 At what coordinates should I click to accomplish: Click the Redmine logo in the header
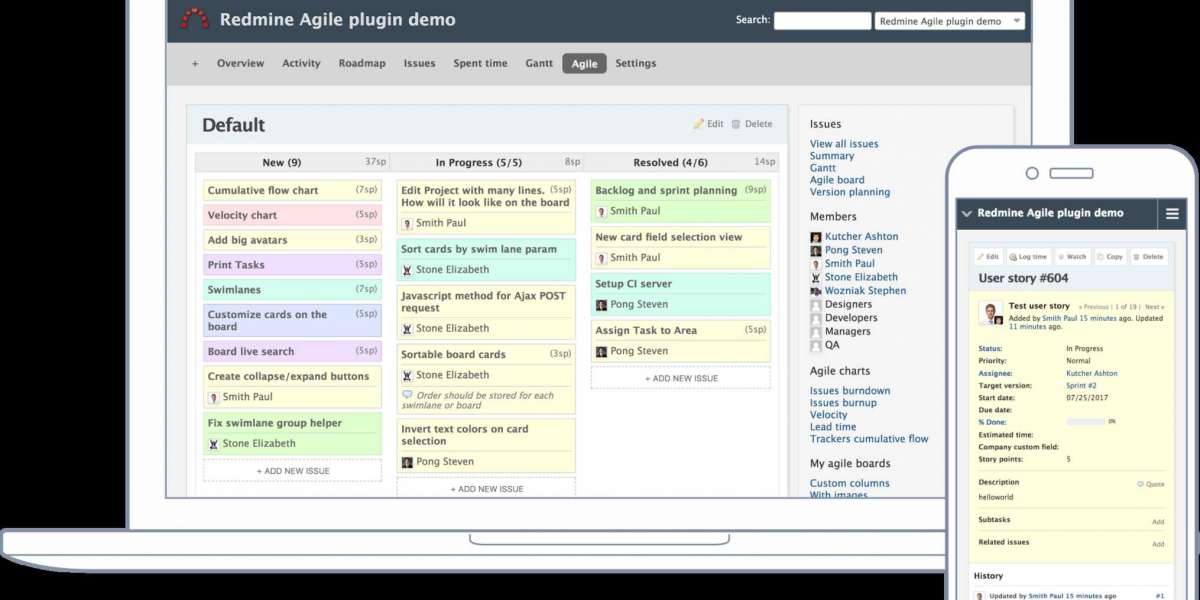194,19
